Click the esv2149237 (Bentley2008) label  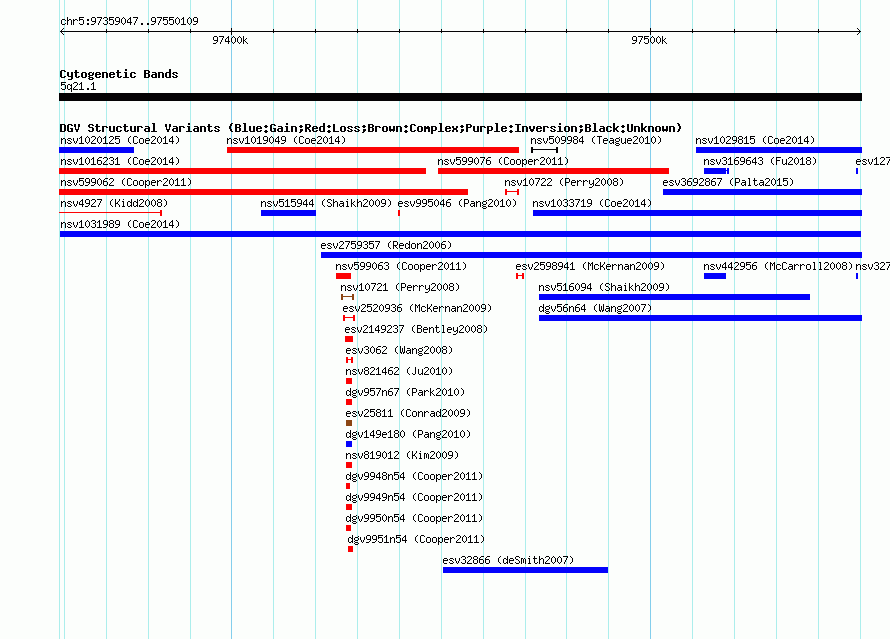coord(416,329)
